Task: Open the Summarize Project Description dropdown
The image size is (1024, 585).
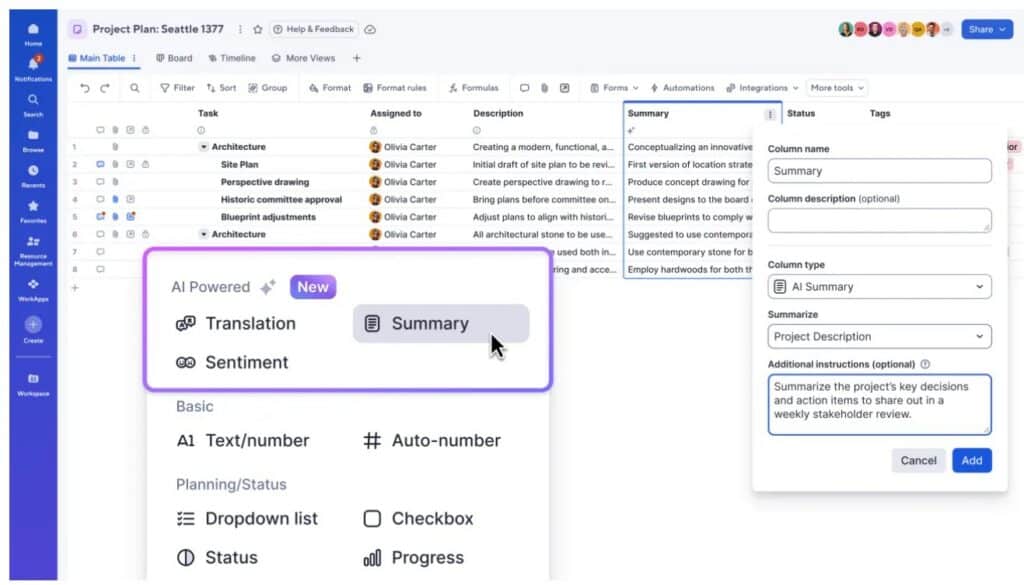Action: coord(879,336)
